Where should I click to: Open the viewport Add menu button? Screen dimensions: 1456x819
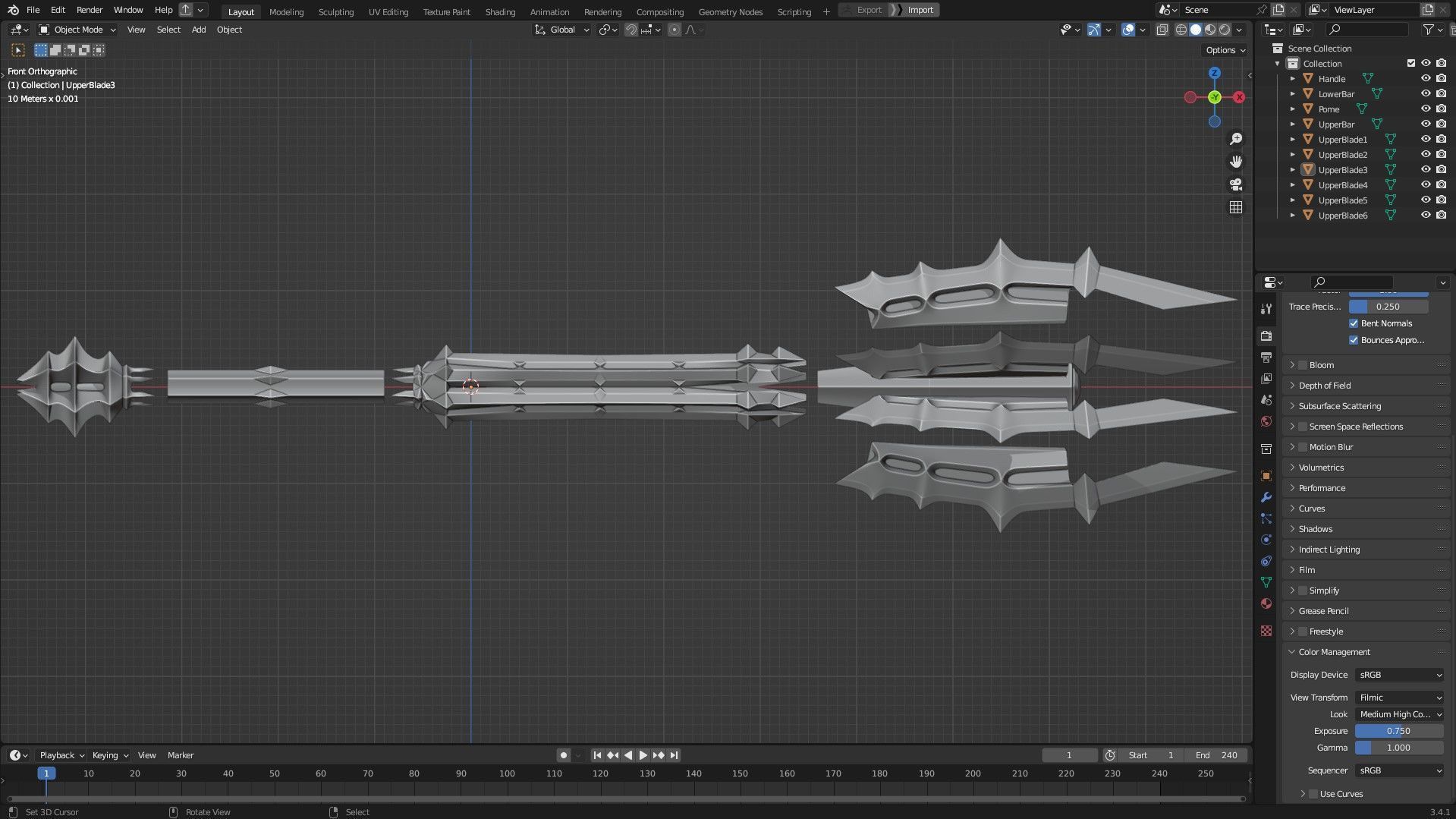click(x=199, y=30)
